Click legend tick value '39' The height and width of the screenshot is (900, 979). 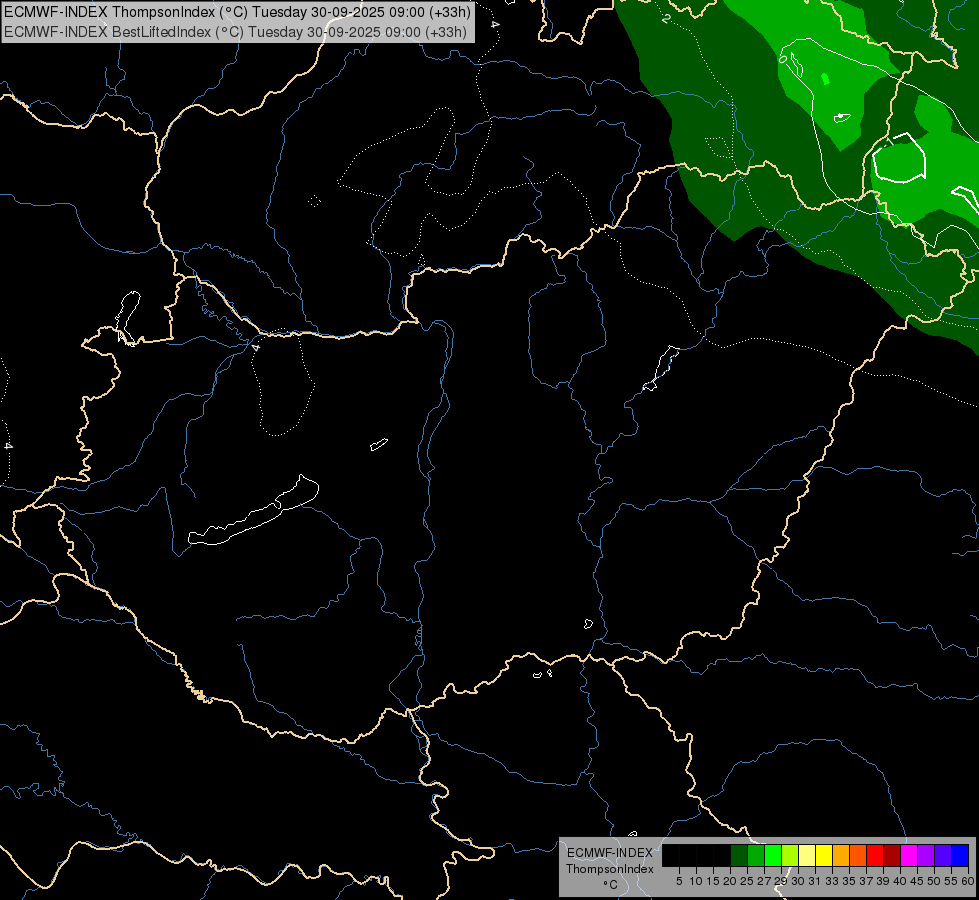[x=883, y=881]
